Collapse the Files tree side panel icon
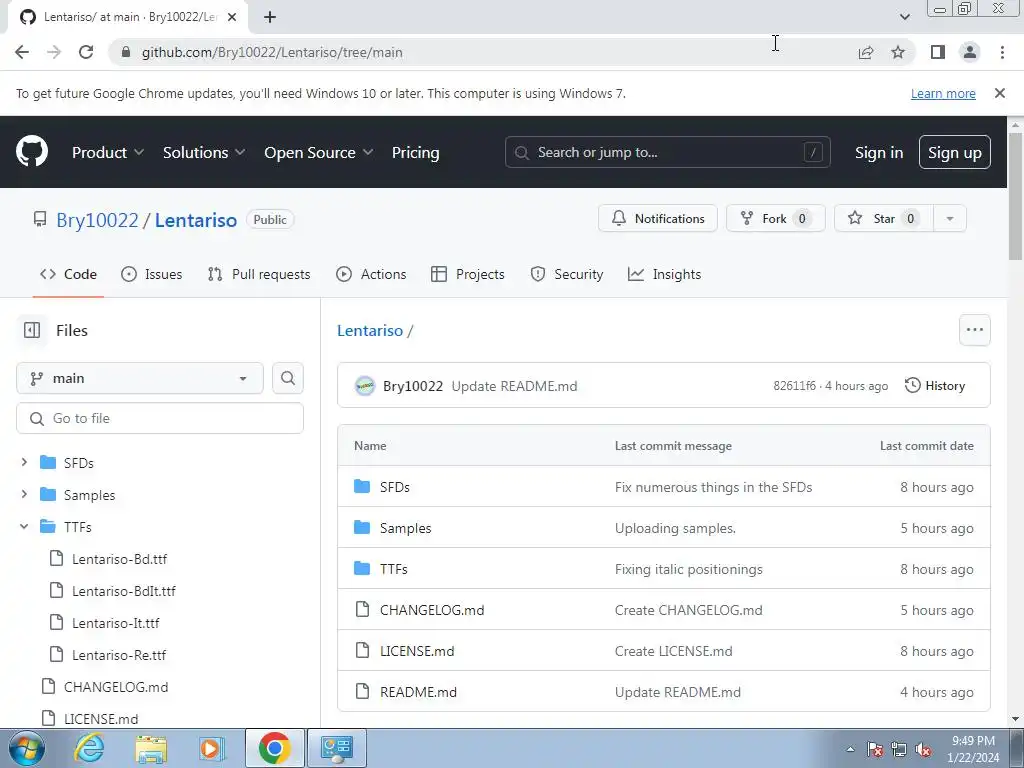This screenshot has height=768, width=1024. 32,330
